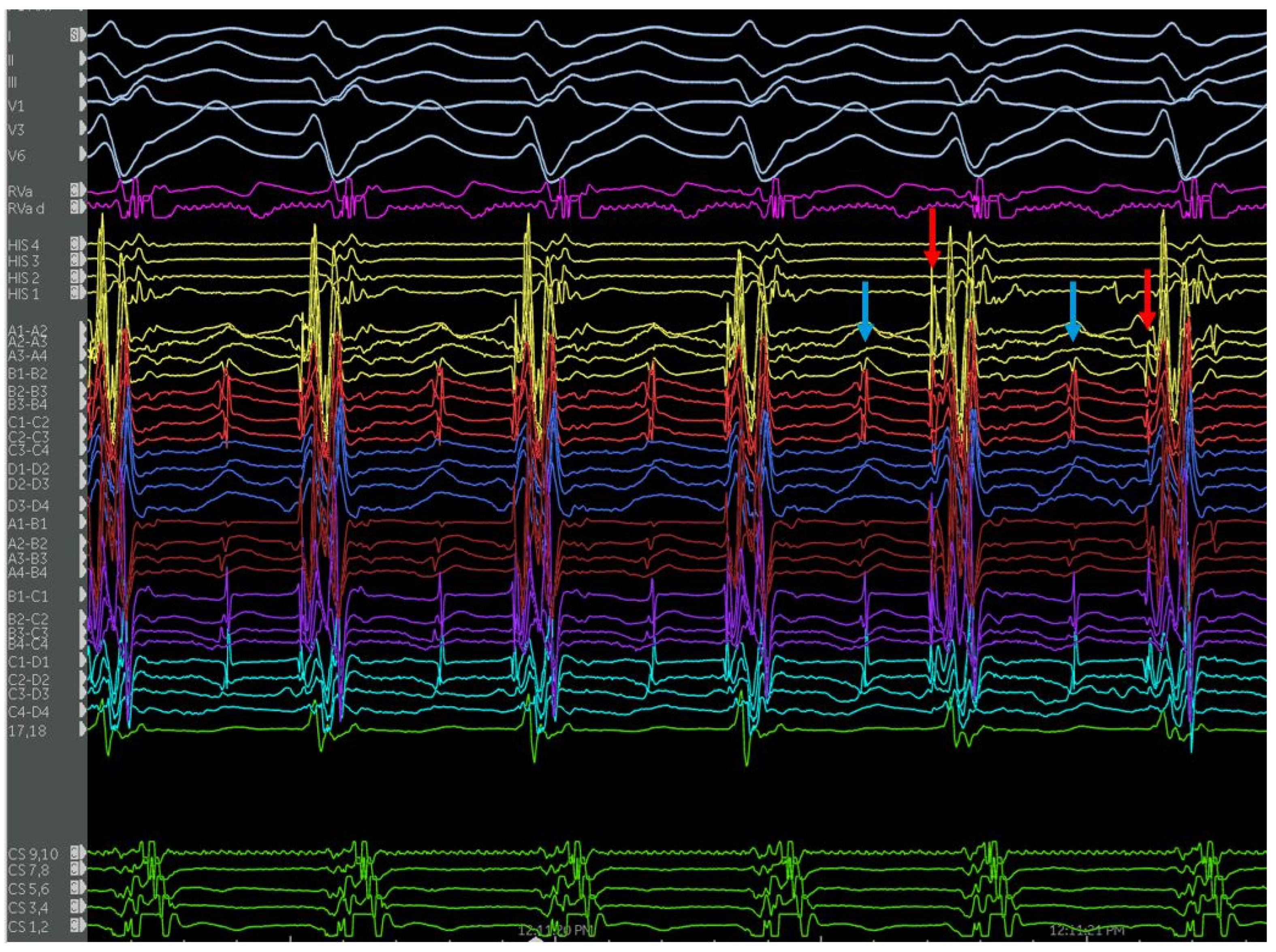This screenshot has width=1276, height=952.
Task: Click the triangle marker for lead V6
Action: 83,154
